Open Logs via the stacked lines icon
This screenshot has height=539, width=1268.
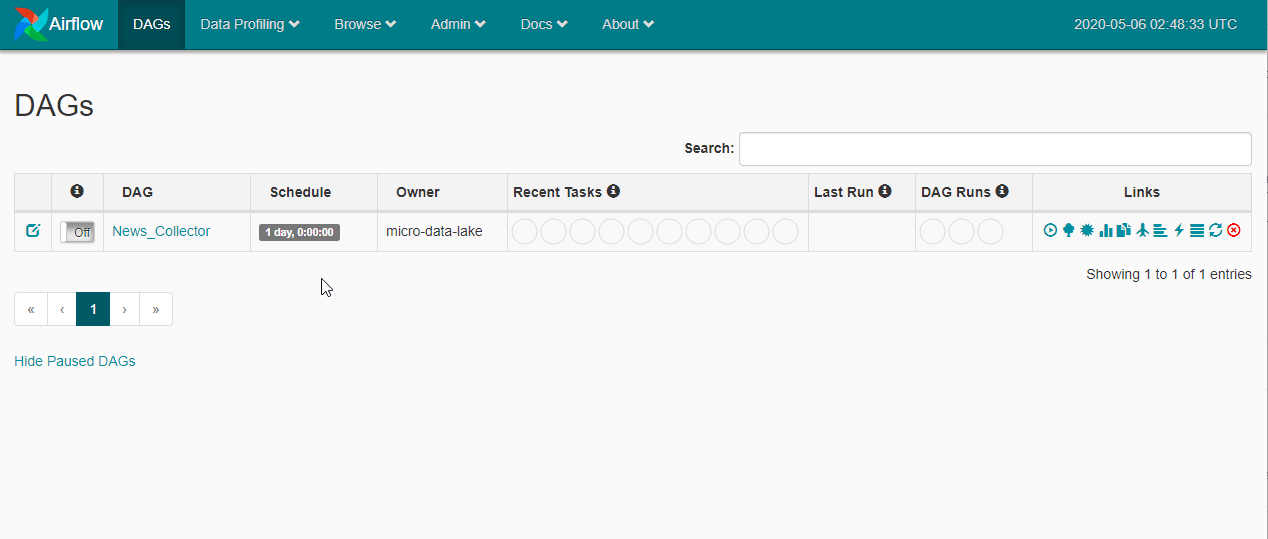(x=1197, y=230)
